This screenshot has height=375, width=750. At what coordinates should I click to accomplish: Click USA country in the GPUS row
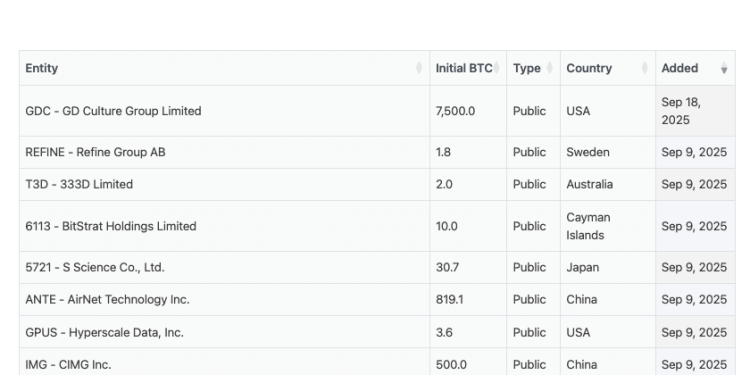(578, 332)
